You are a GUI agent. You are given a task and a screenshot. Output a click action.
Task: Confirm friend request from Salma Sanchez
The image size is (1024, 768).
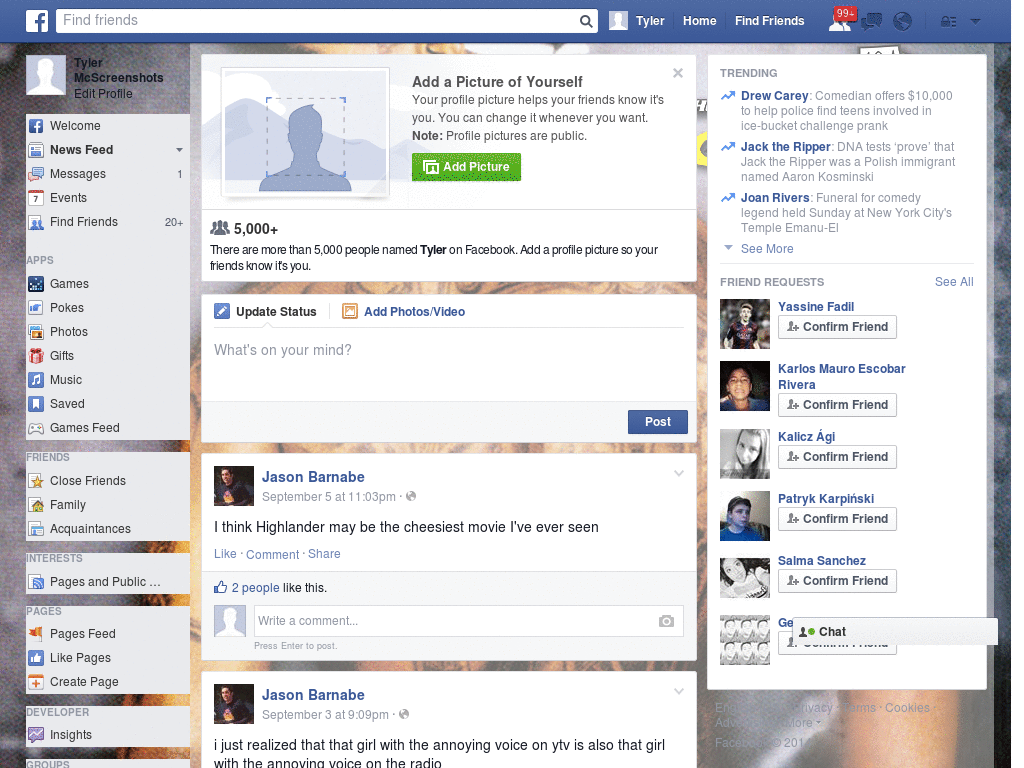click(x=837, y=581)
